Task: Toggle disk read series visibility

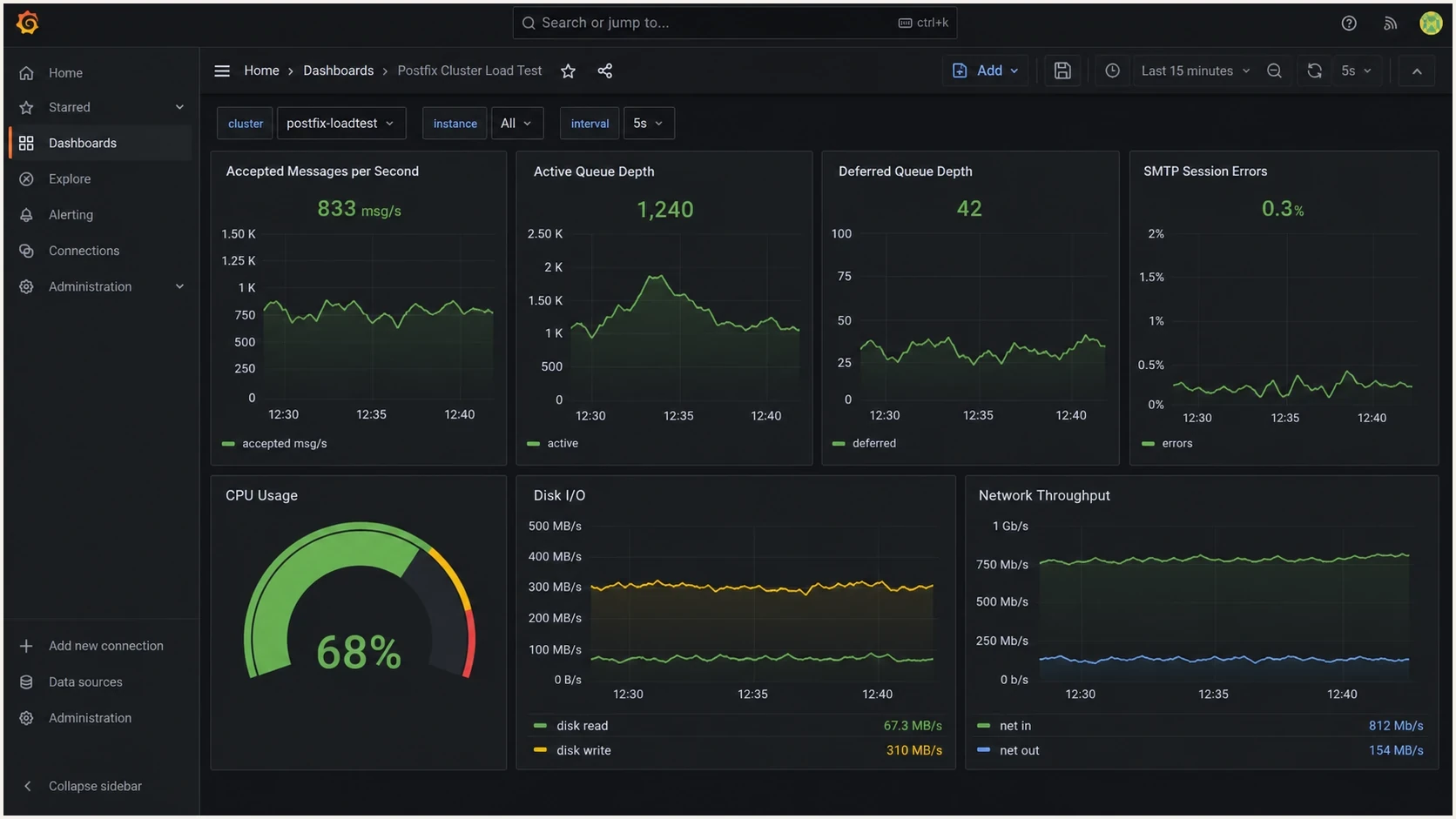Action: 583,726
